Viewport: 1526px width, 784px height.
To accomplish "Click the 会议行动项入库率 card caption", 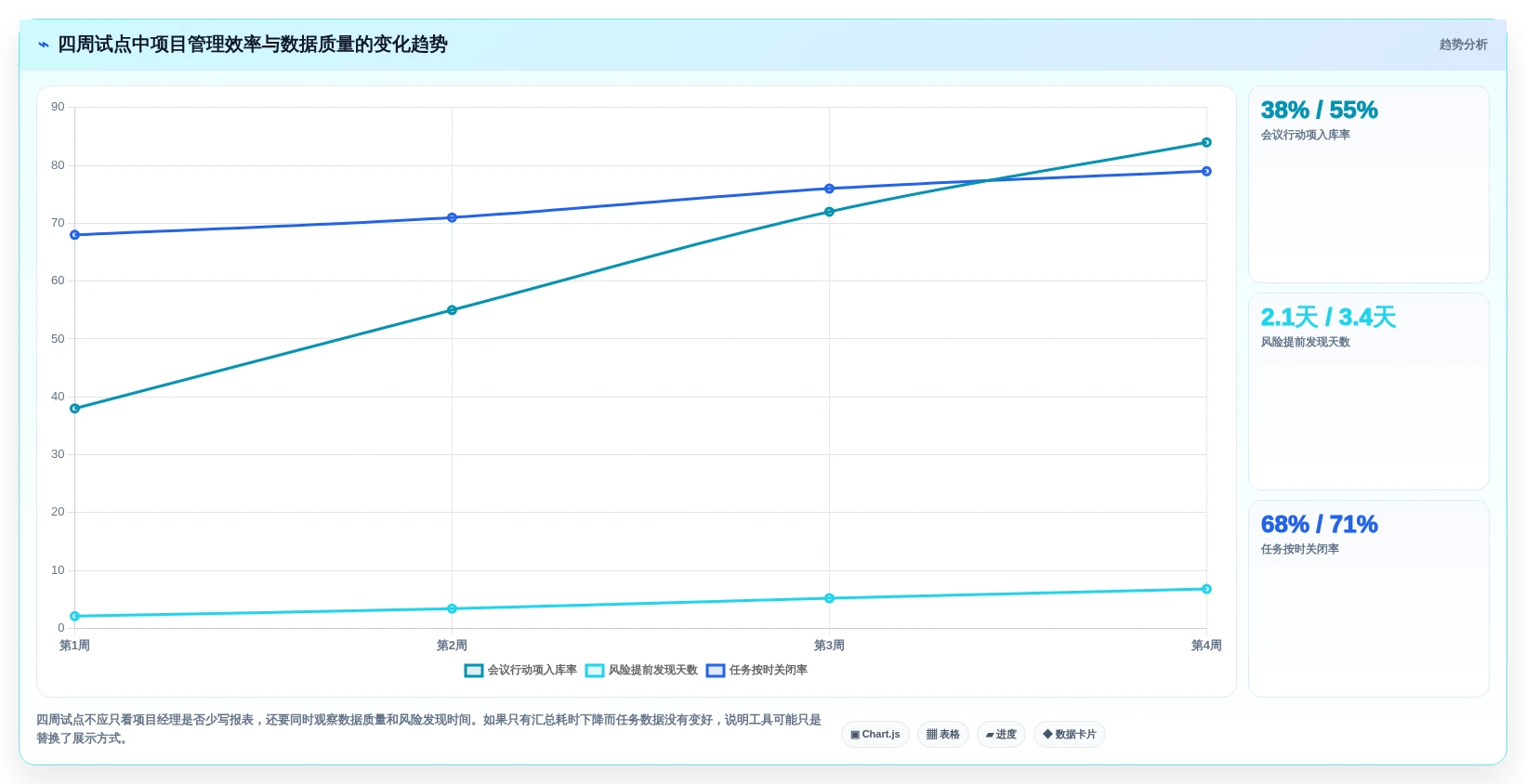I will click(1305, 135).
